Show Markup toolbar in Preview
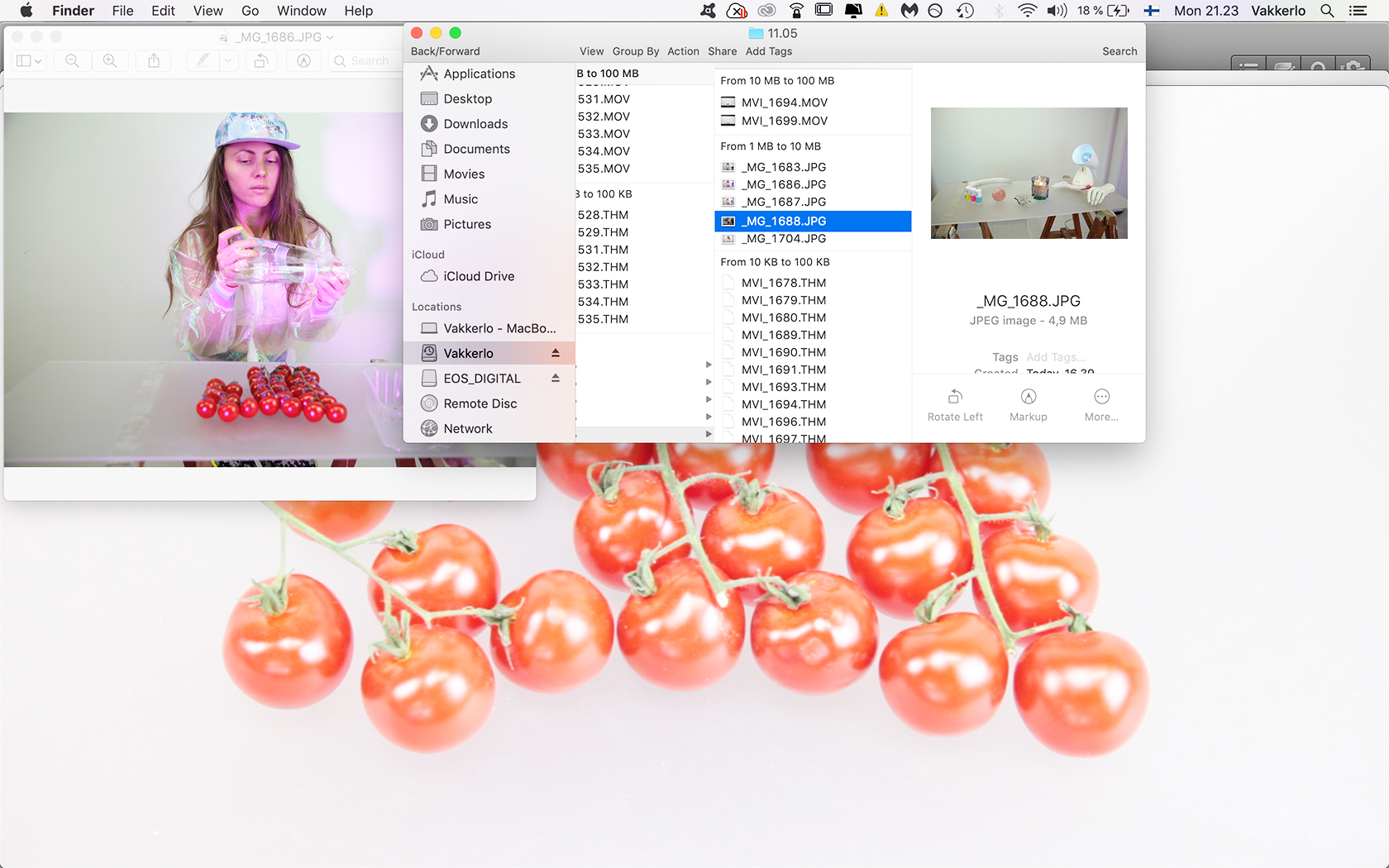This screenshot has height=868, width=1389. click(x=303, y=61)
